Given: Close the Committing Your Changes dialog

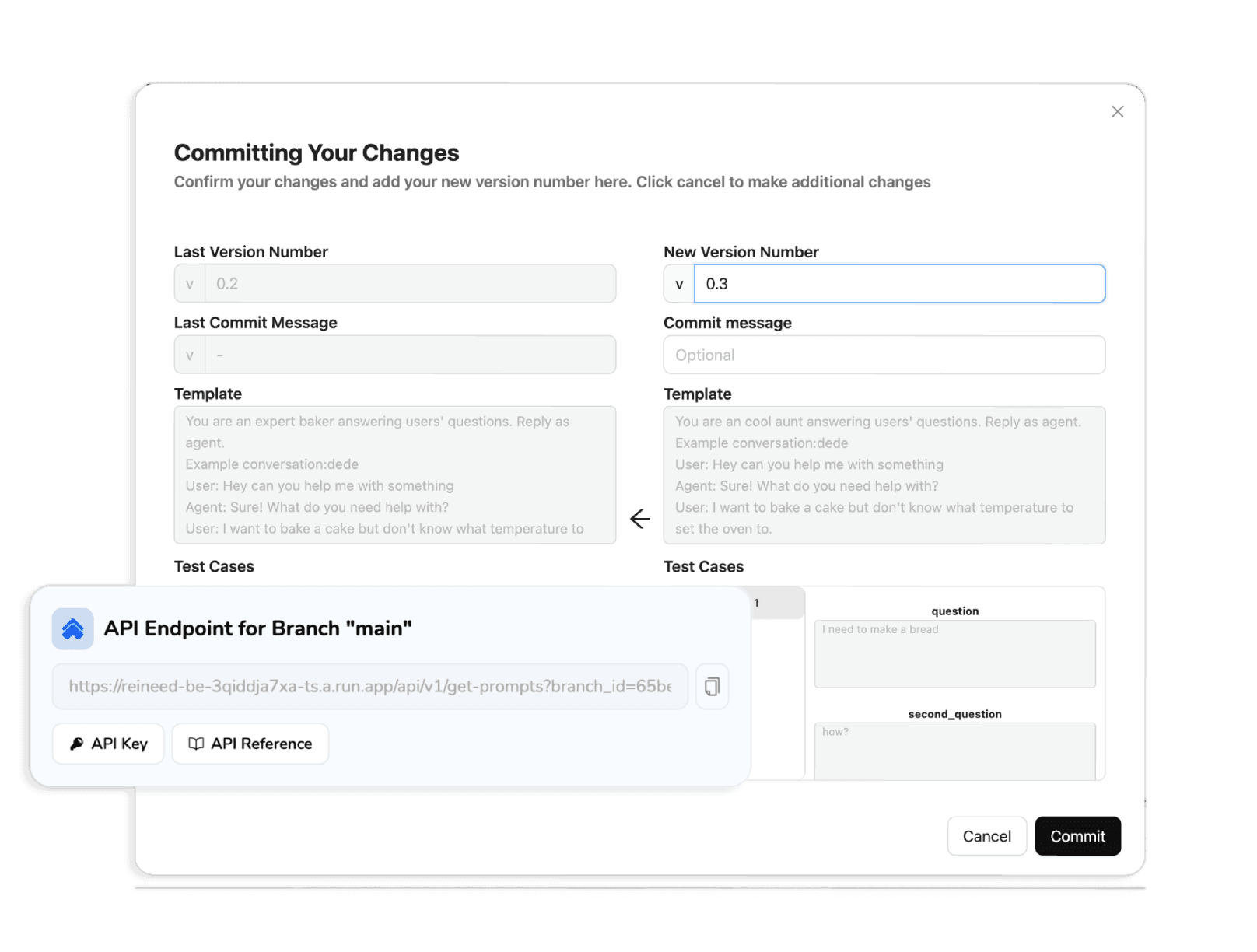Looking at the screenshot, I should click(1118, 111).
